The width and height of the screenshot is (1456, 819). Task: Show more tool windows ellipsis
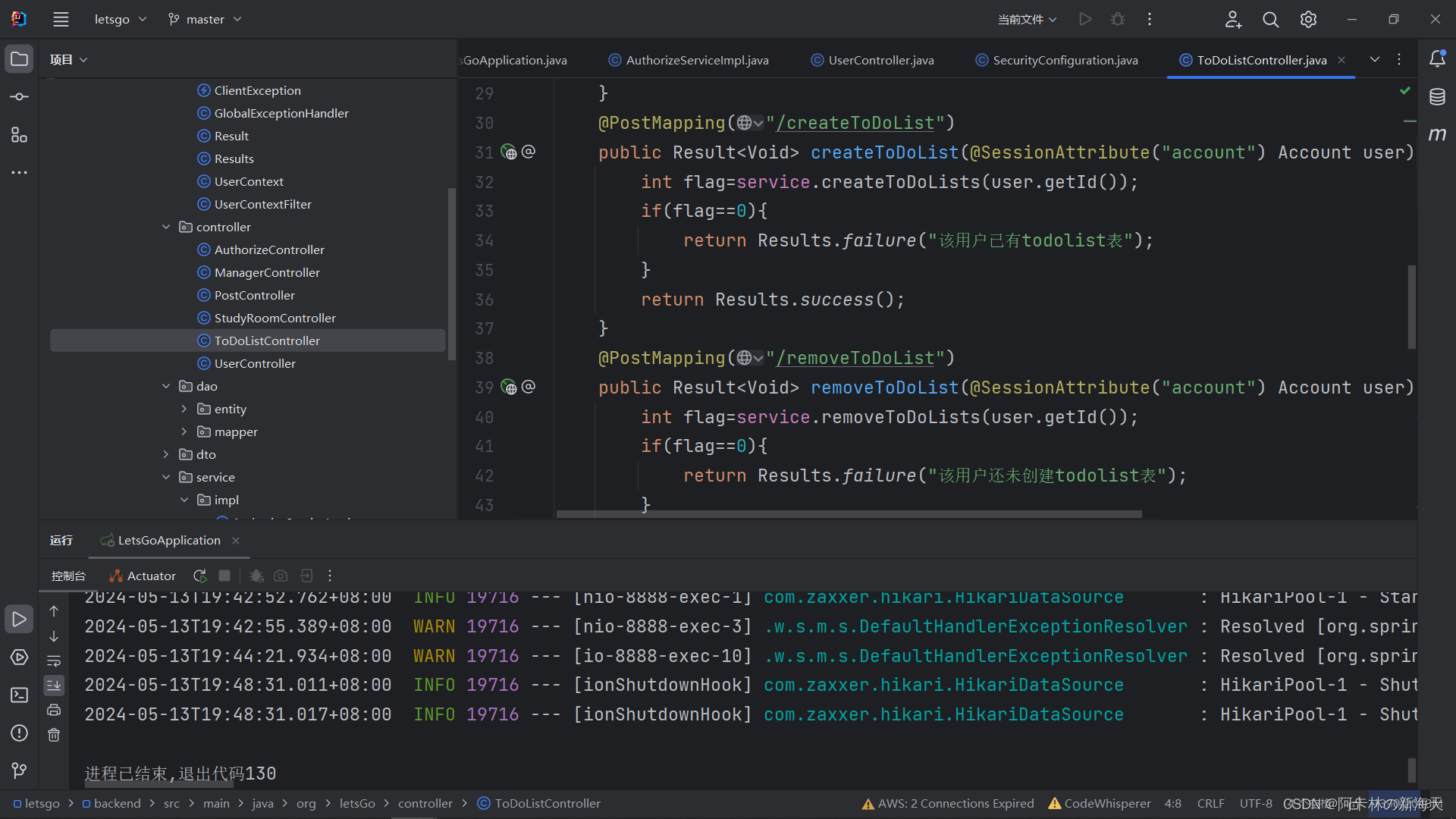(19, 173)
